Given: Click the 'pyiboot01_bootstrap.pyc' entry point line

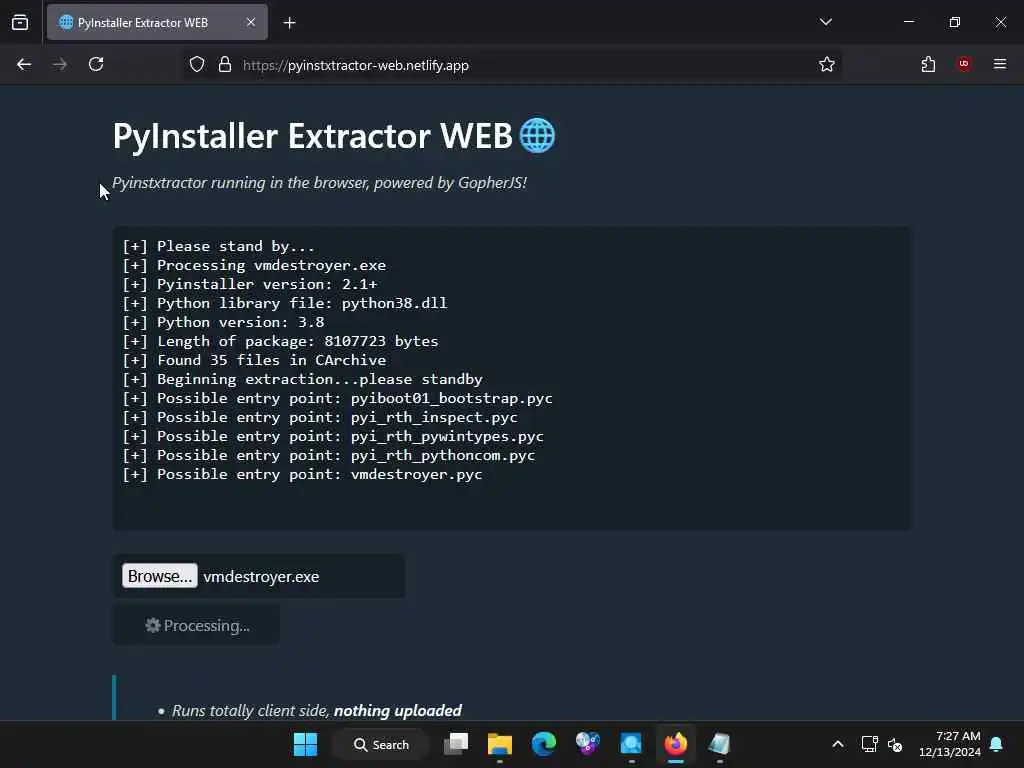Looking at the screenshot, I should tap(338, 398).
